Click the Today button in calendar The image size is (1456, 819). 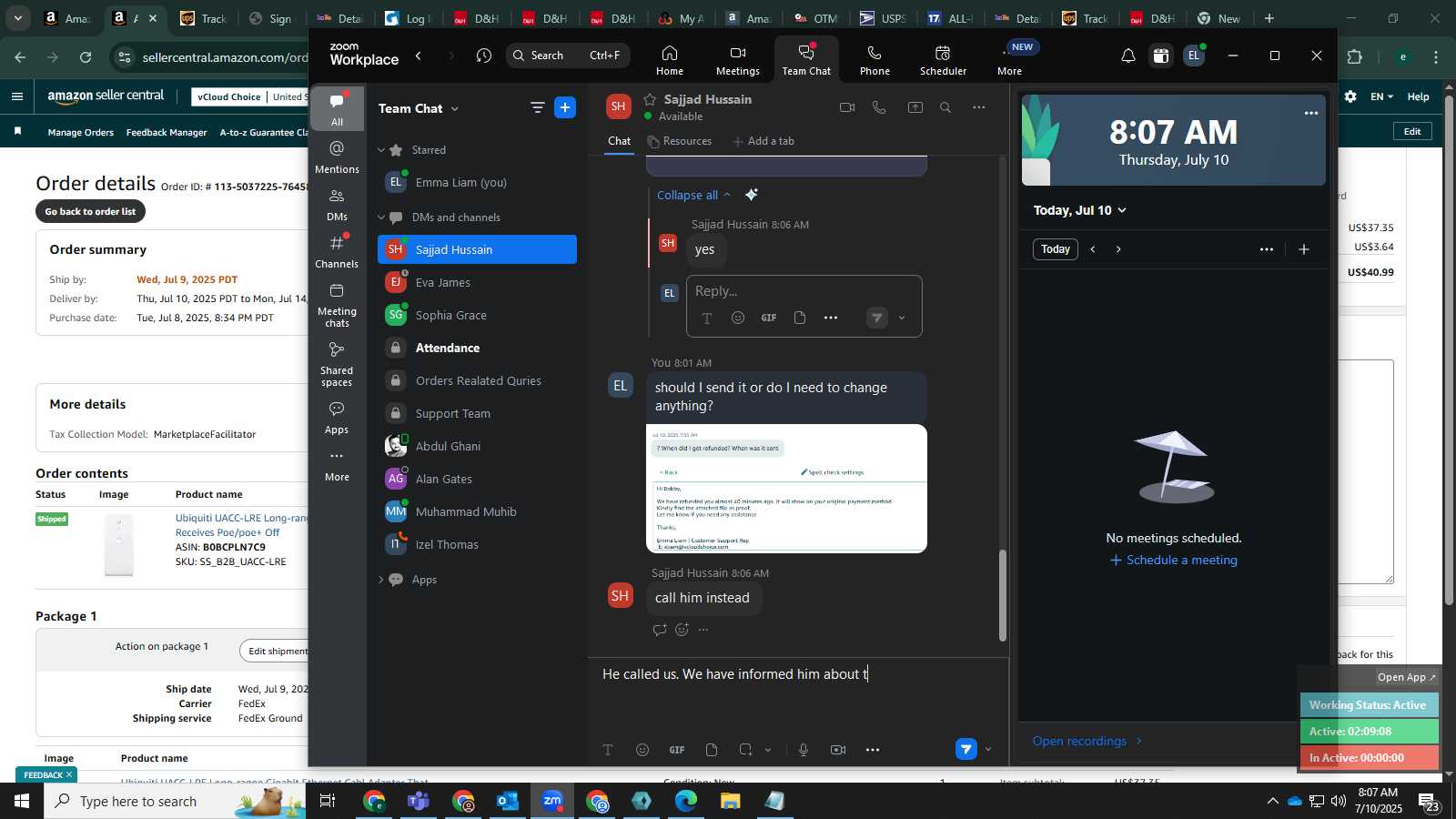(1056, 249)
